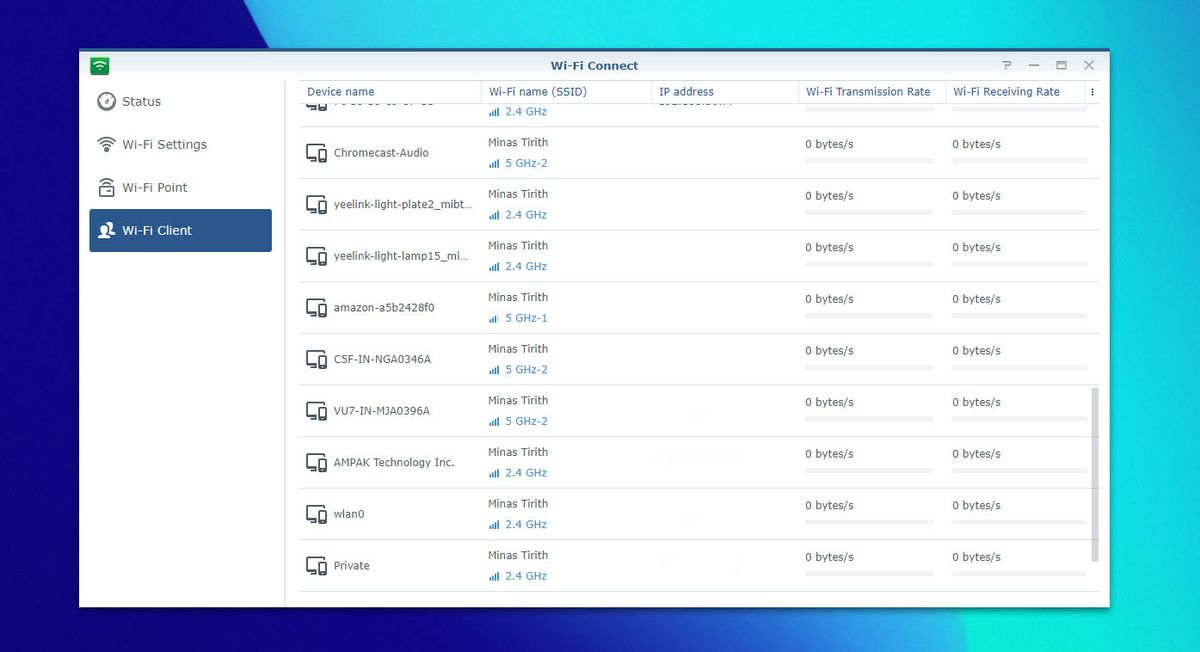Click transmission 0 bytes/s in VU7-IN-MJA0396A row
1200x652 pixels.
coord(829,403)
